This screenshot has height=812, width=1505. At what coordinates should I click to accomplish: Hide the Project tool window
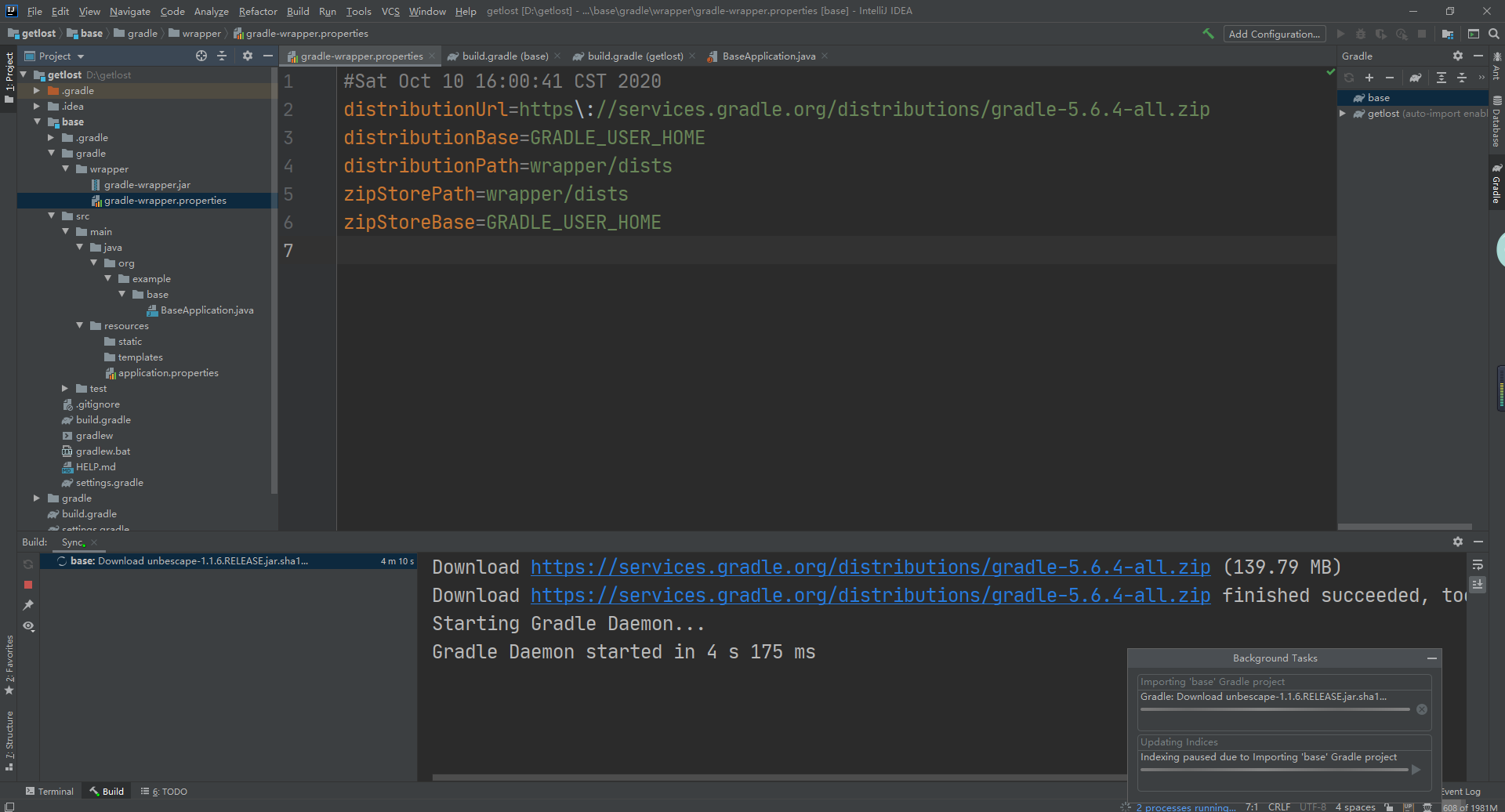[268, 56]
